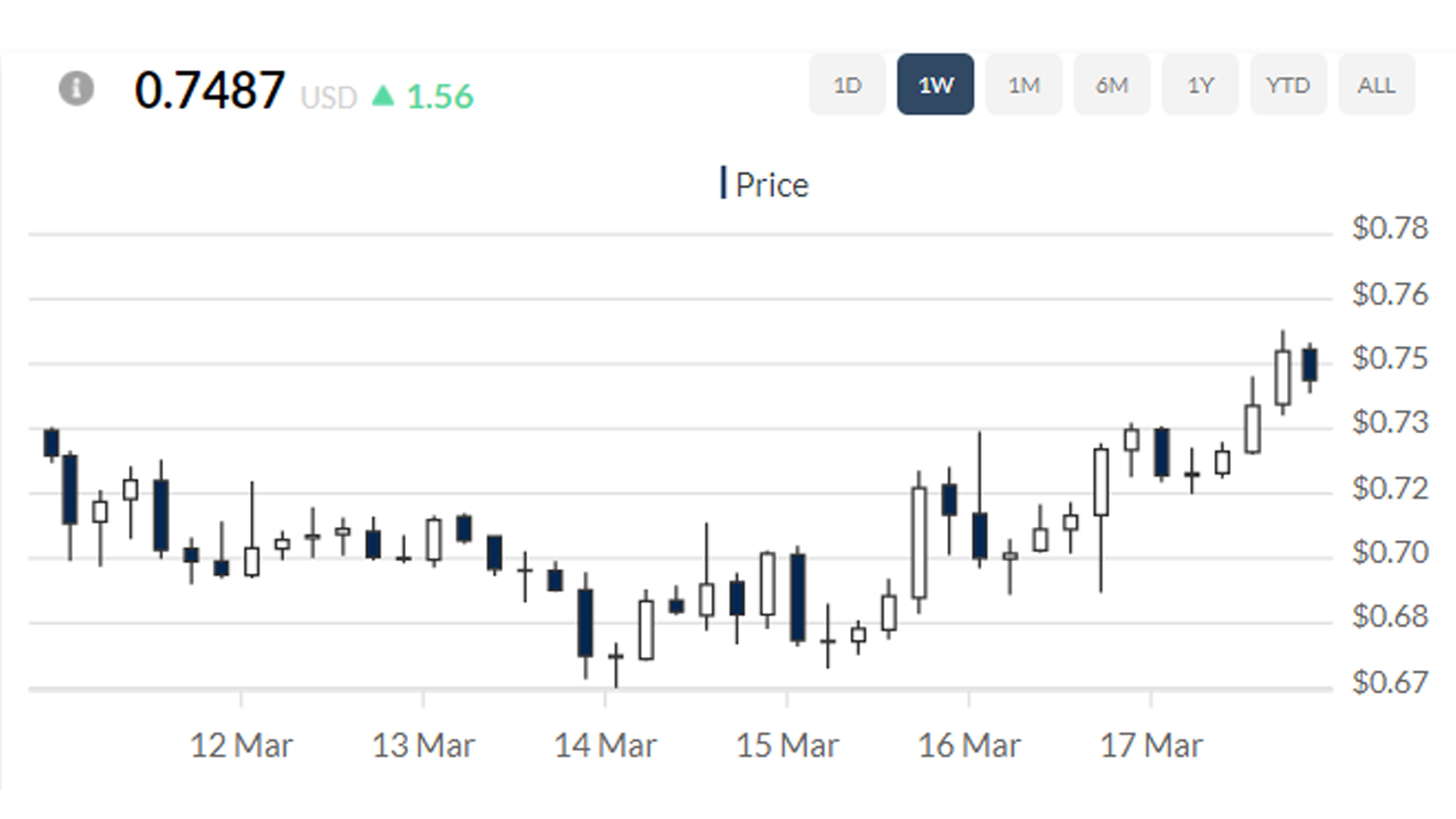Click the $0.78 price axis label
1456x819 pixels.
1389,228
